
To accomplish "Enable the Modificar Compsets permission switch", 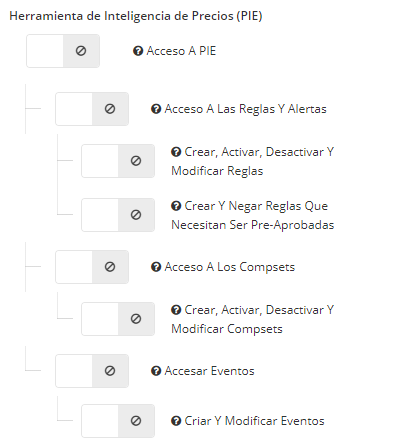I will (118, 319).
